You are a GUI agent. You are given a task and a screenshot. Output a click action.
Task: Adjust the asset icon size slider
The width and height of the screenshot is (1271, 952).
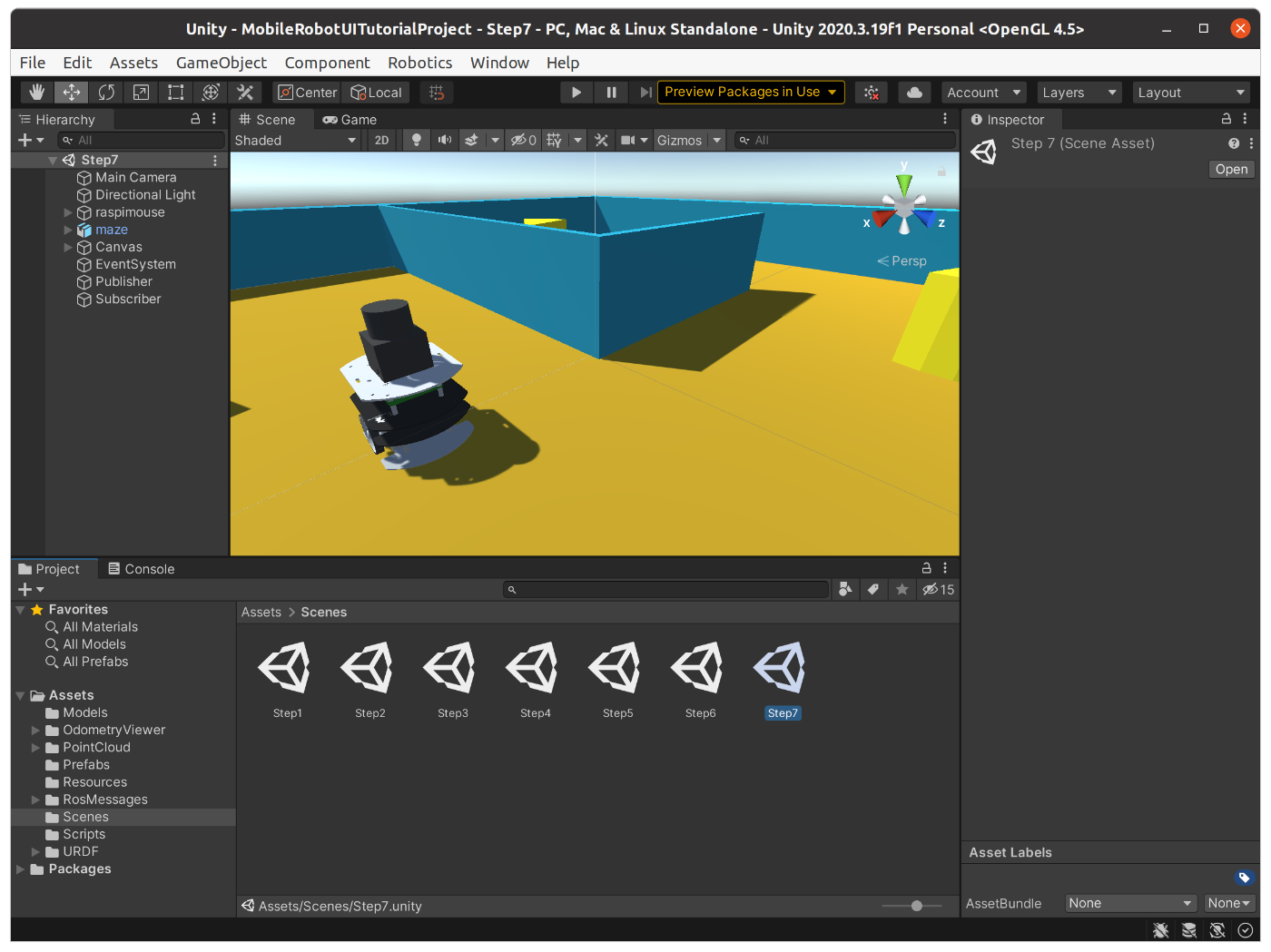(917, 906)
